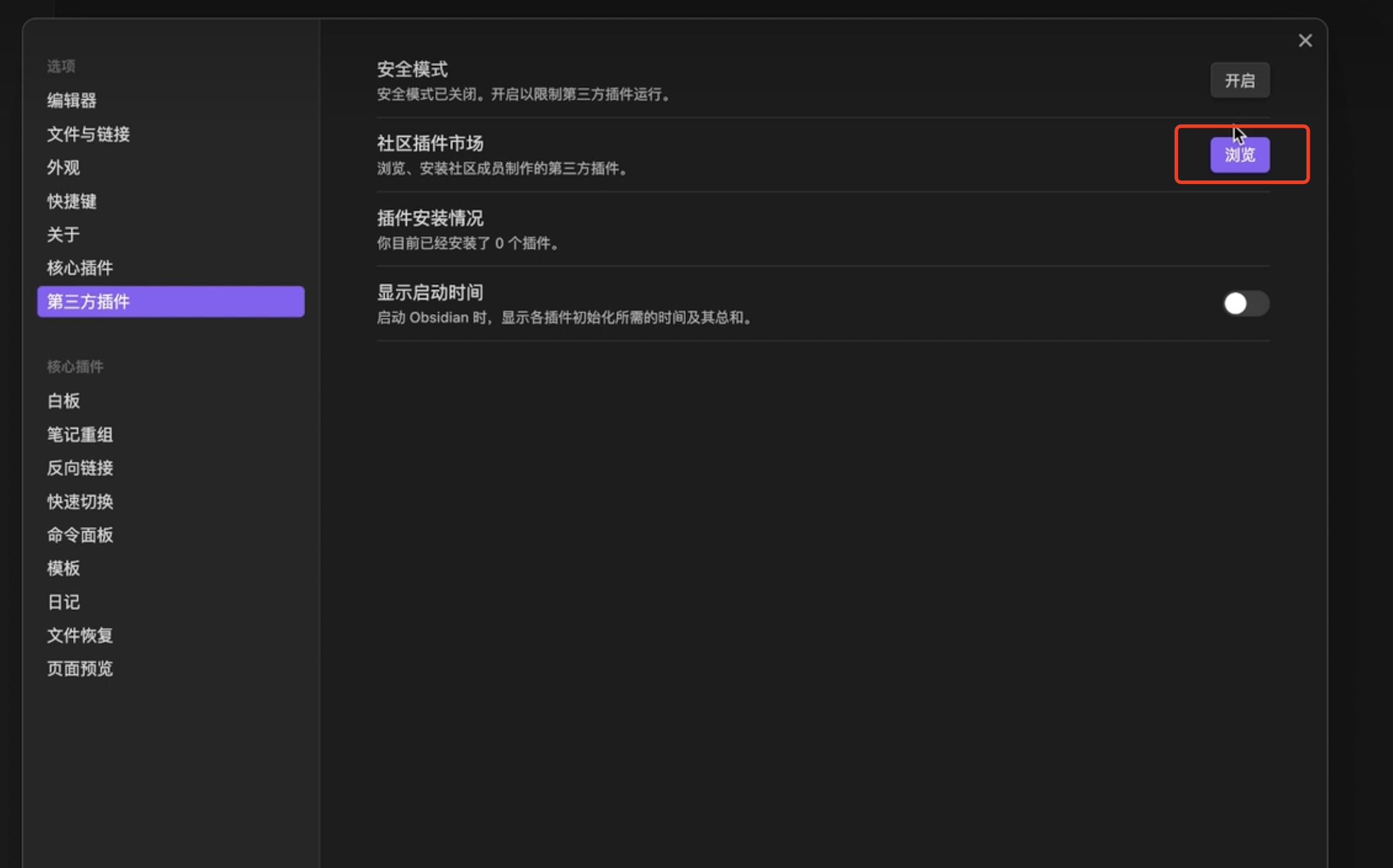The height and width of the screenshot is (868, 1393).
Task: Open the 编辑器 settings tab
Action: click(x=72, y=100)
